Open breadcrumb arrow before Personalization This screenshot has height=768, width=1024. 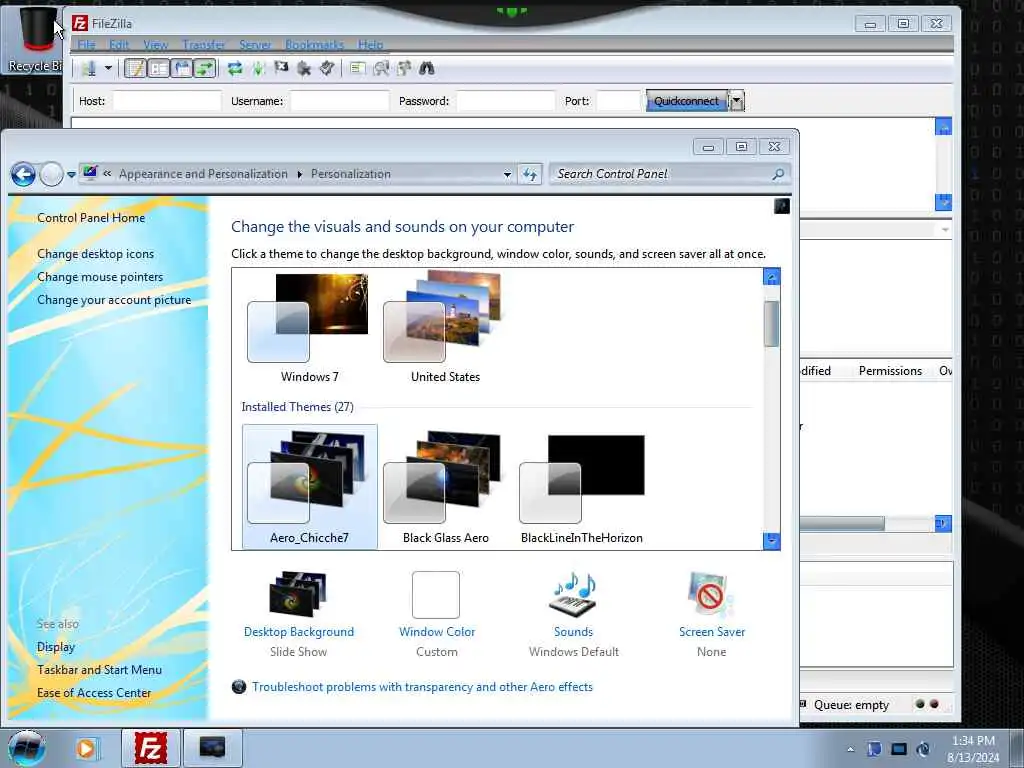coord(300,174)
